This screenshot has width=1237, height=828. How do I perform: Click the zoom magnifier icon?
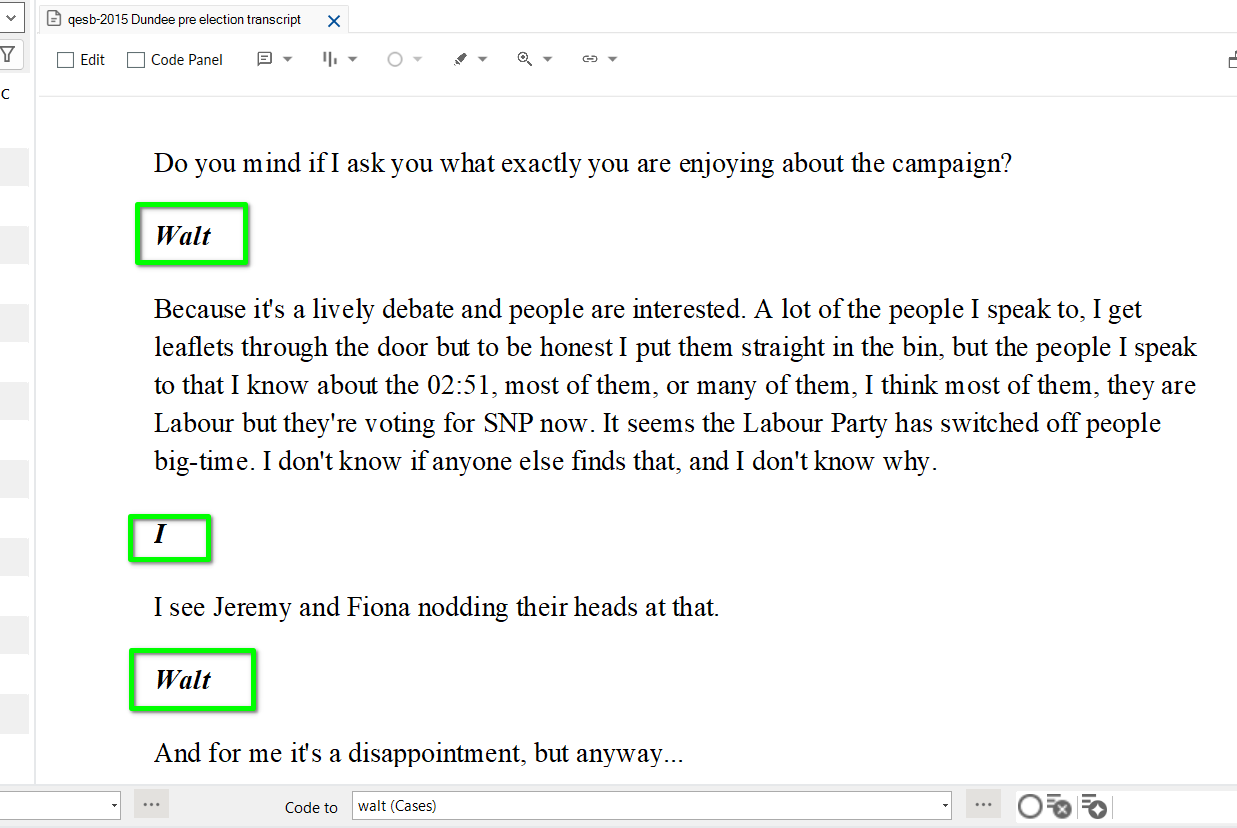click(x=524, y=59)
